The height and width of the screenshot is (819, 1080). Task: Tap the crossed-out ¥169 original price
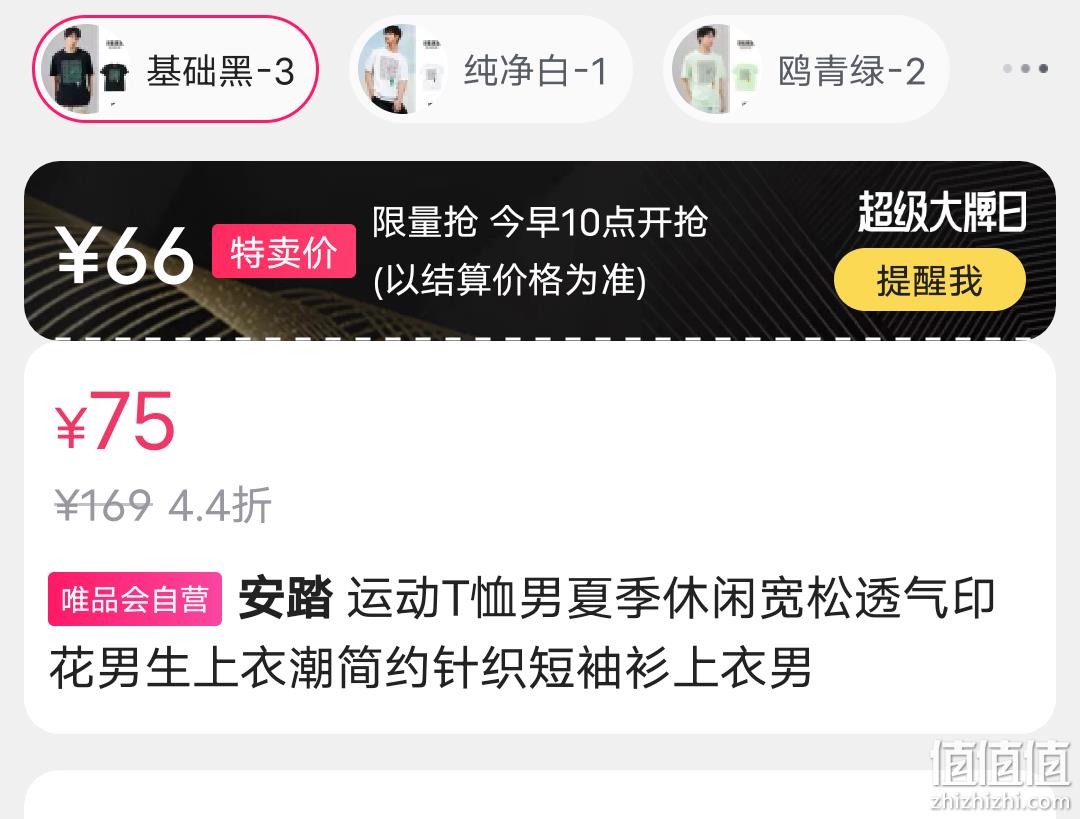pyautogui.click(x=103, y=506)
